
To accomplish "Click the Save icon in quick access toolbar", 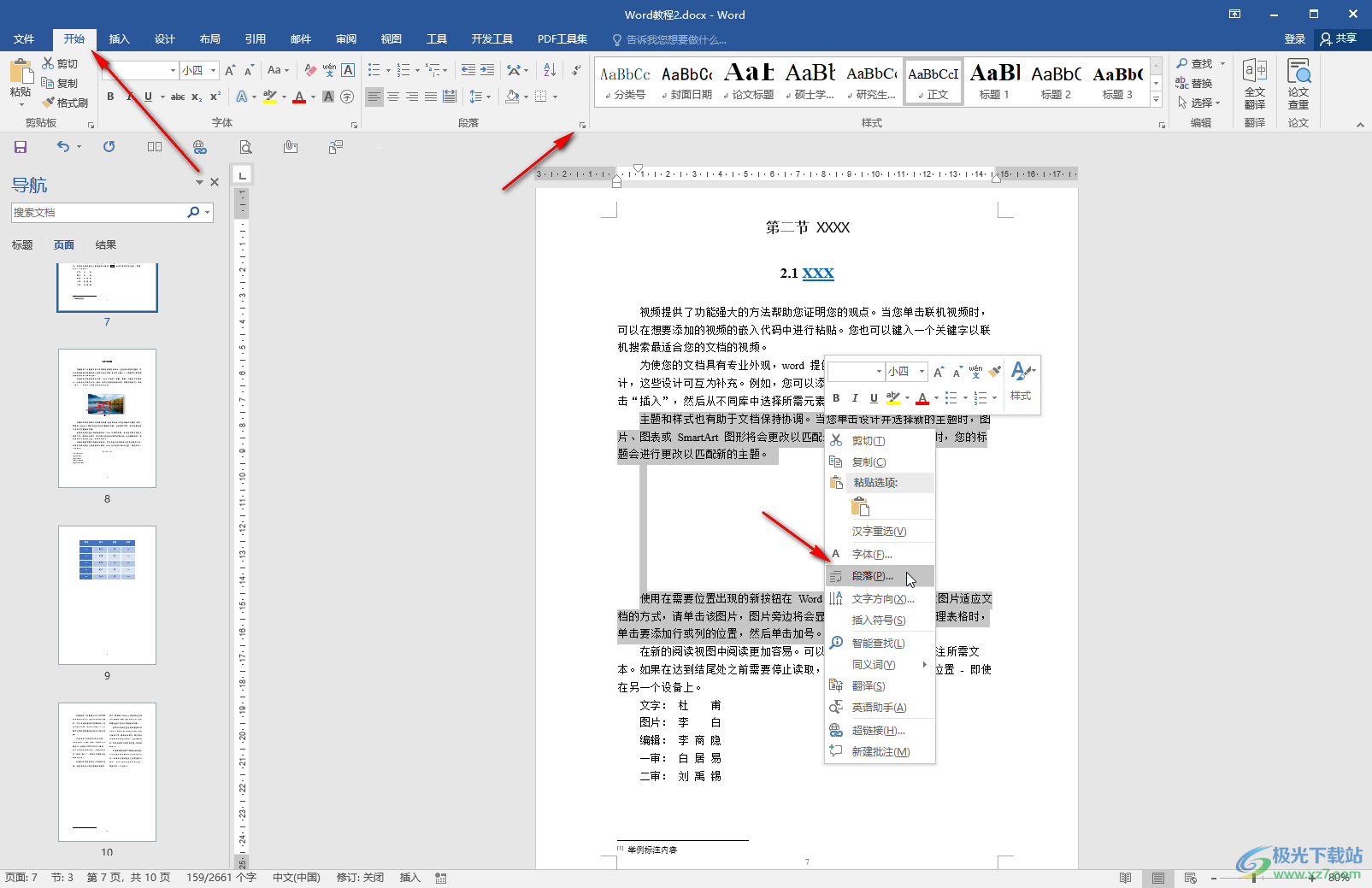I will (21, 147).
